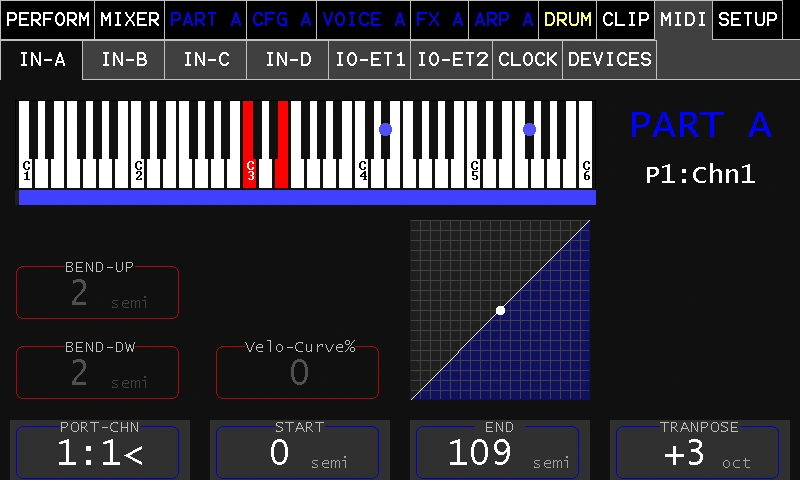Click the blue dot after C5
The height and width of the screenshot is (480, 800).
(530, 130)
